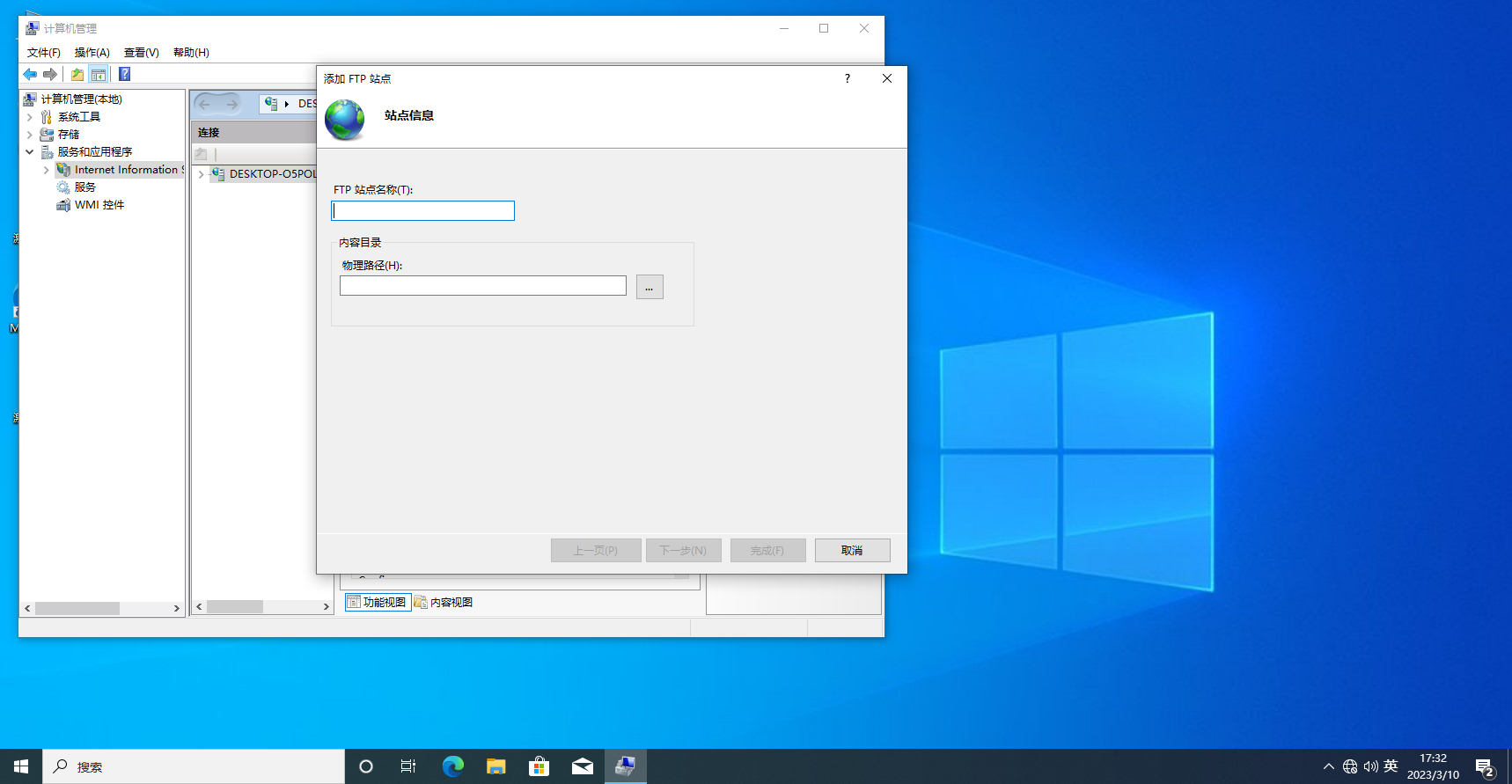Viewport: 1512px width, 784px height.
Task: Select 系统工具 tree item
Action: click(x=79, y=117)
